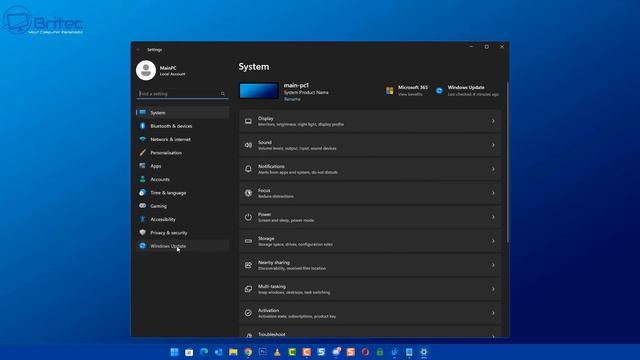Open Accessibility settings

[182, 219]
